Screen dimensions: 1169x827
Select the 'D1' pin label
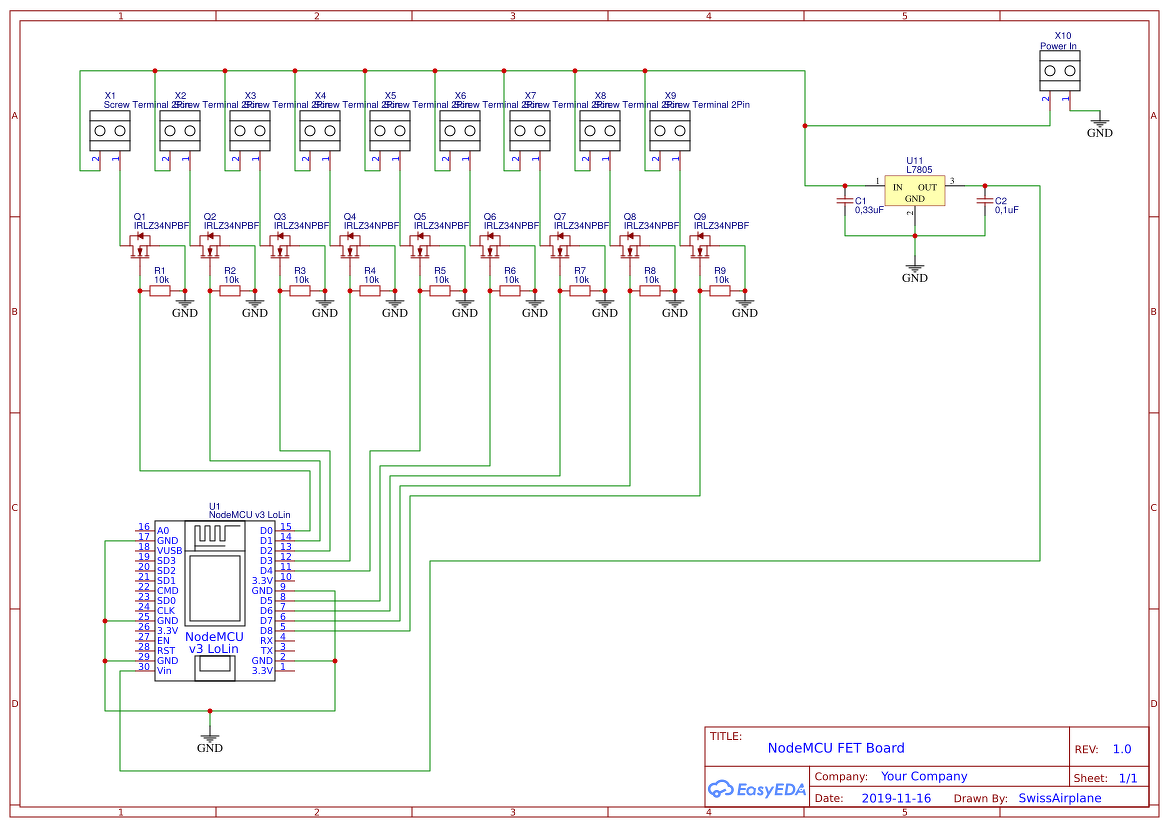pyautogui.click(x=266, y=541)
